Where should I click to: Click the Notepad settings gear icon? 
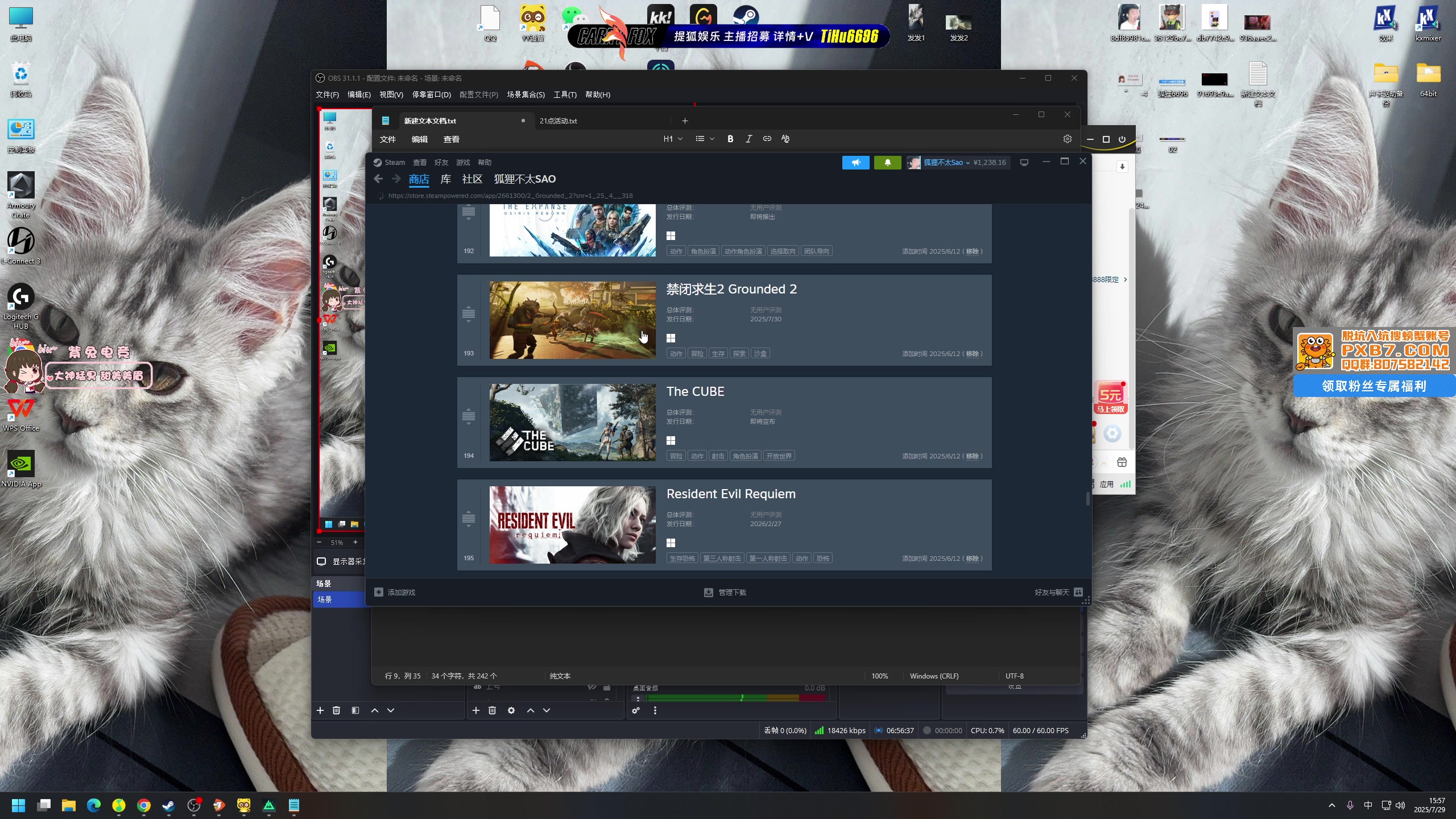coord(1068,139)
